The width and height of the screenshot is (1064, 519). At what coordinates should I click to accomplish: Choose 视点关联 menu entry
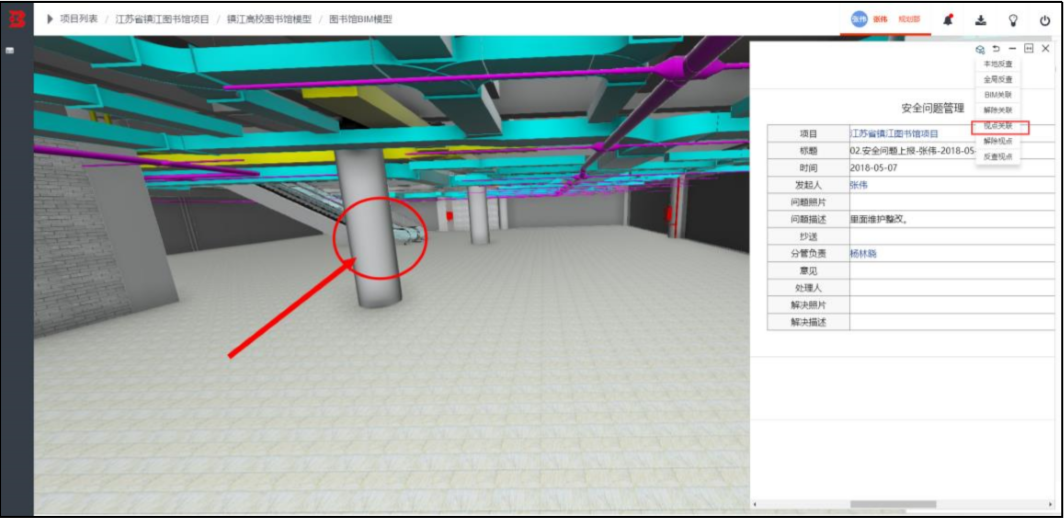point(998,126)
